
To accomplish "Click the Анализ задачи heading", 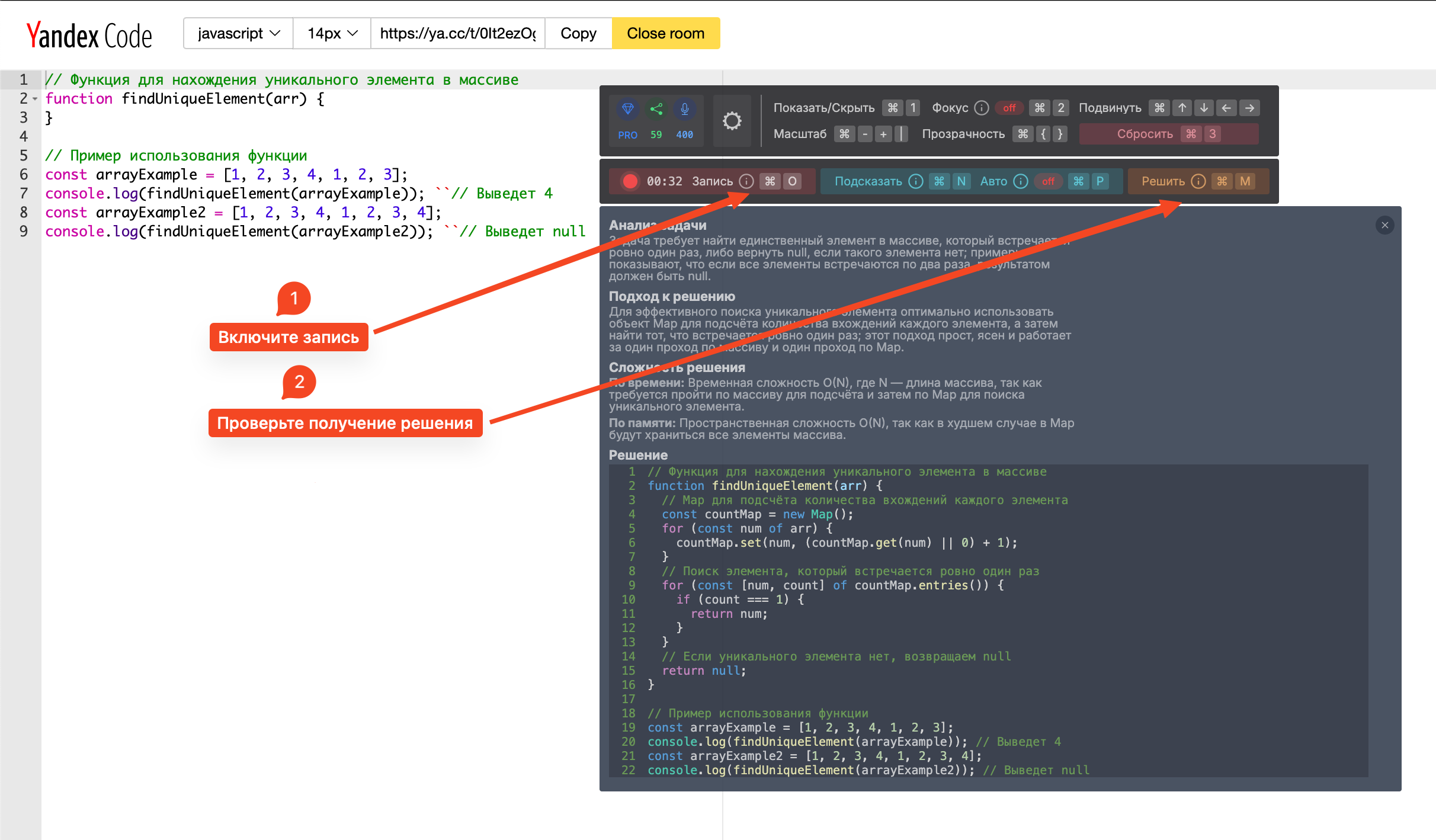I will pyautogui.click(x=658, y=225).
